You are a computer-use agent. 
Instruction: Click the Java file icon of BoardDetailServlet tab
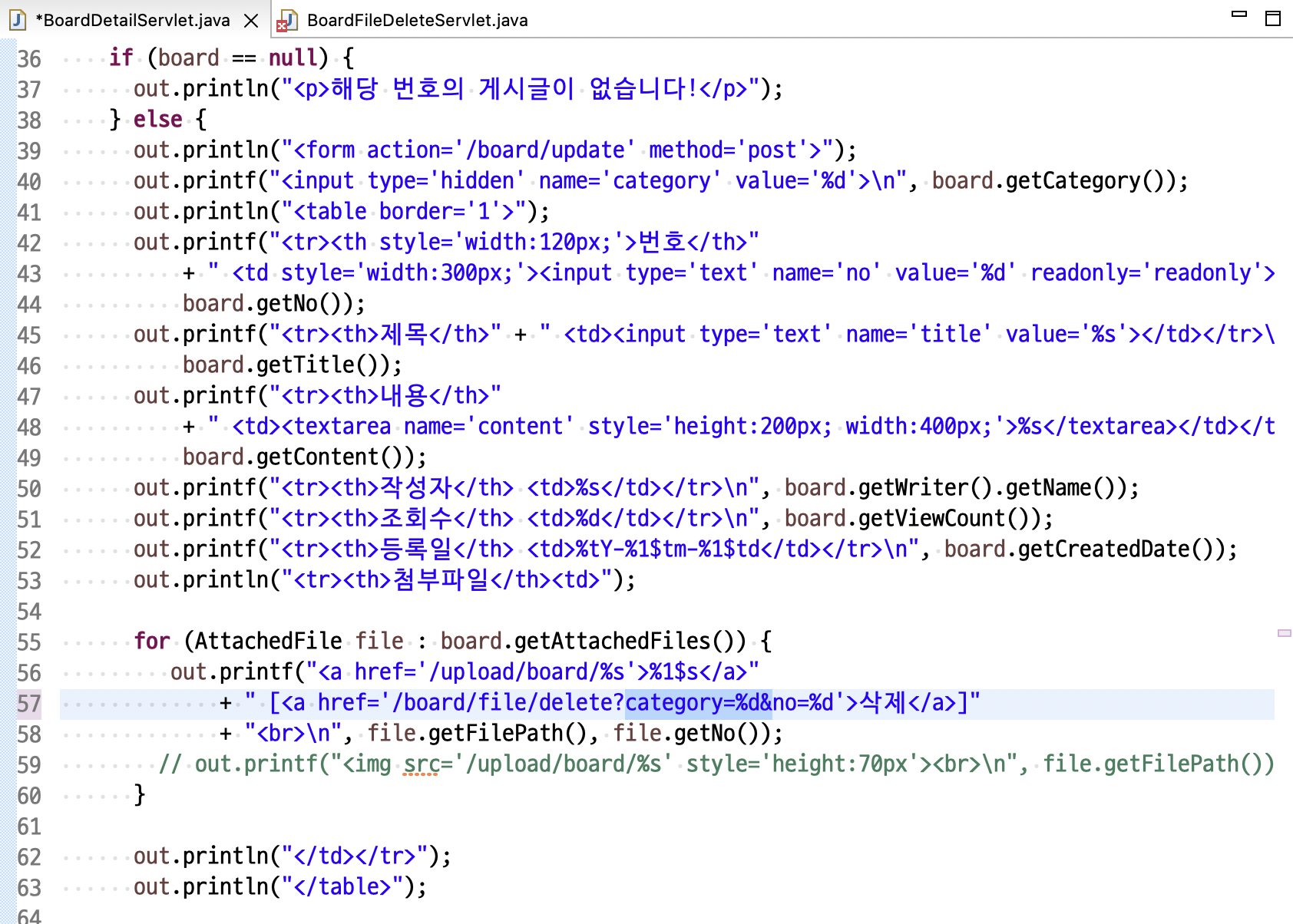tap(18, 20)
